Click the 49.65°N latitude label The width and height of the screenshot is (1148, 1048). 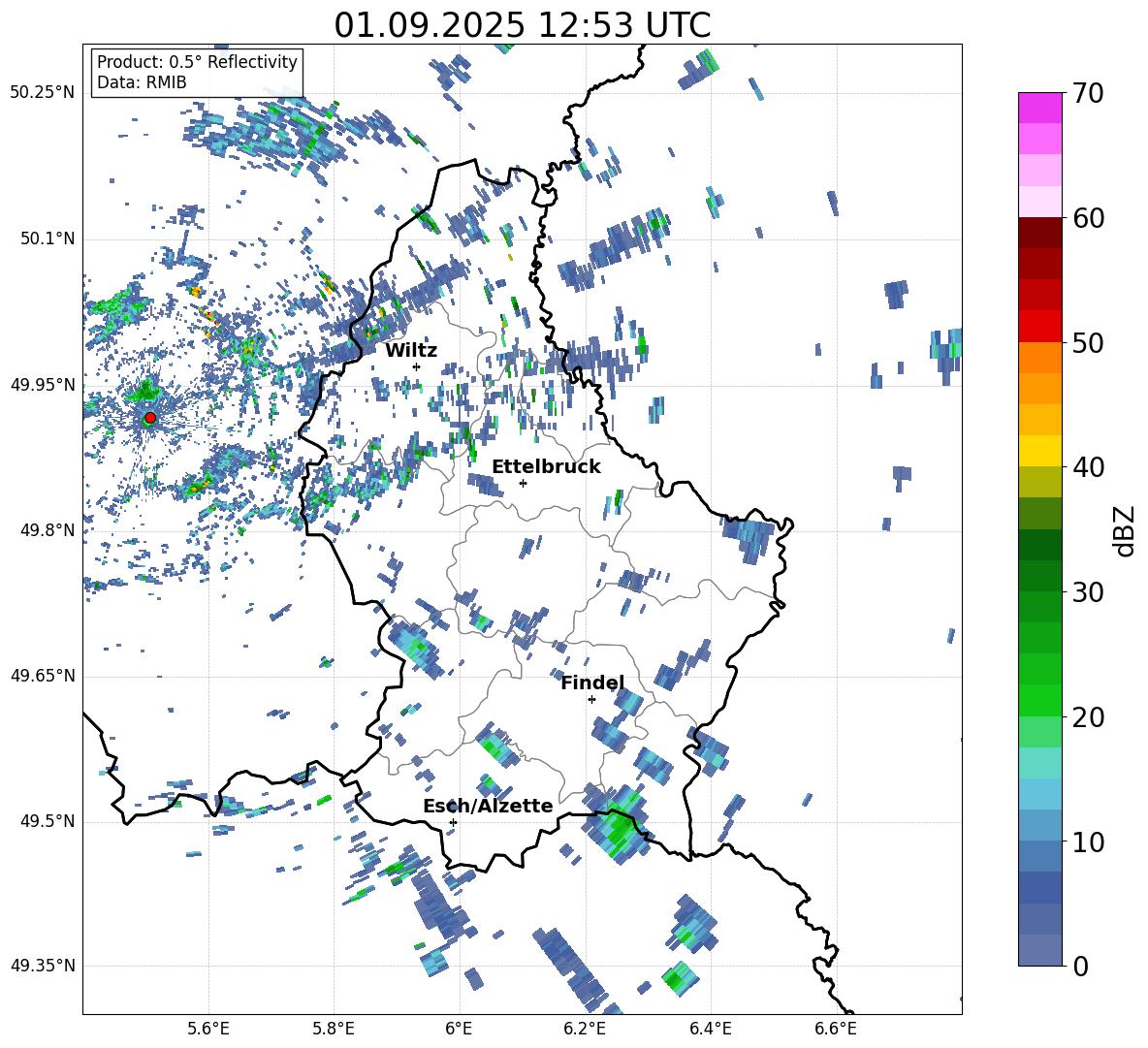pyautogui.click(x=43, y=676)
